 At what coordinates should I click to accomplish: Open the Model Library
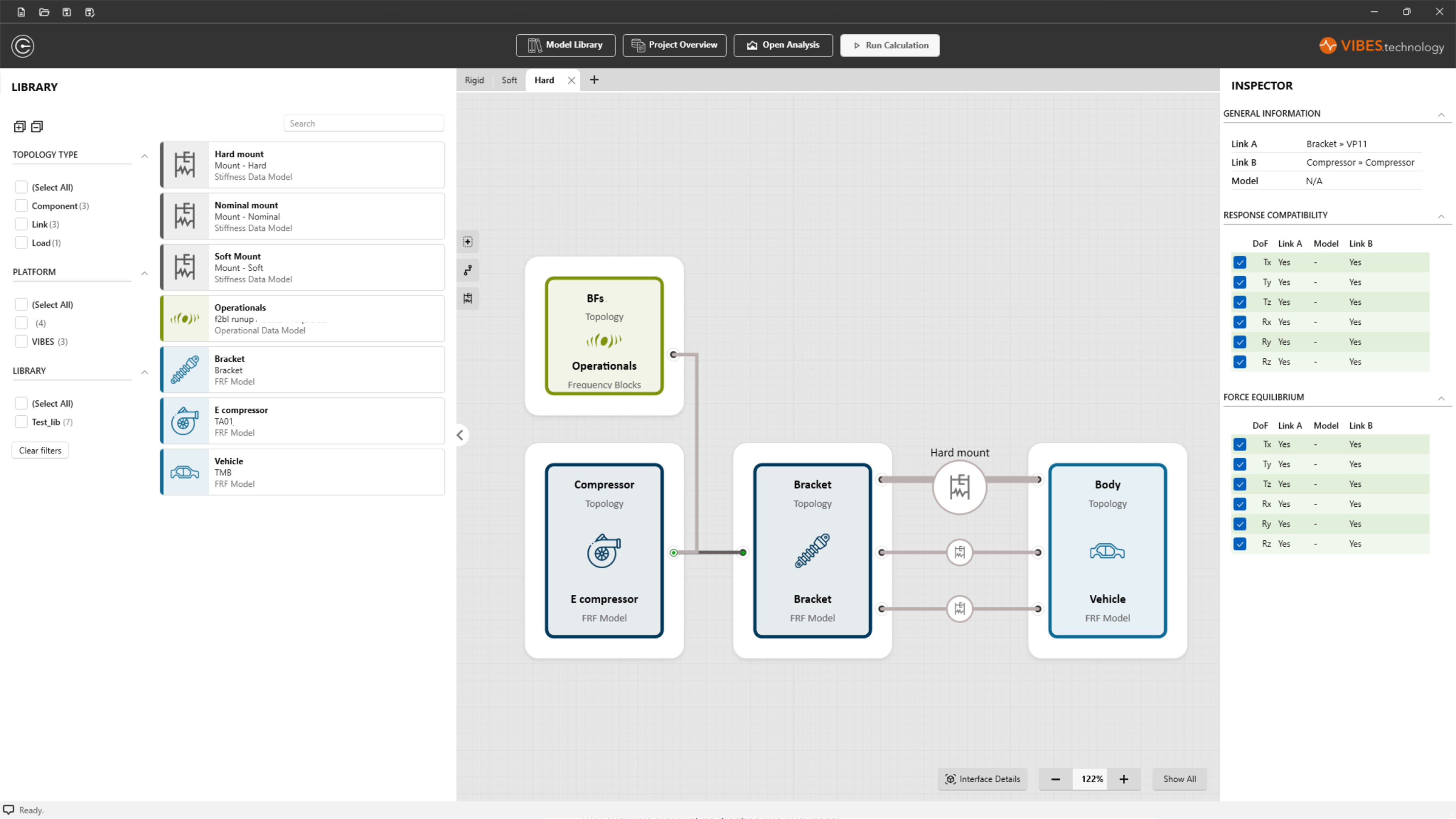click(565, 45)
